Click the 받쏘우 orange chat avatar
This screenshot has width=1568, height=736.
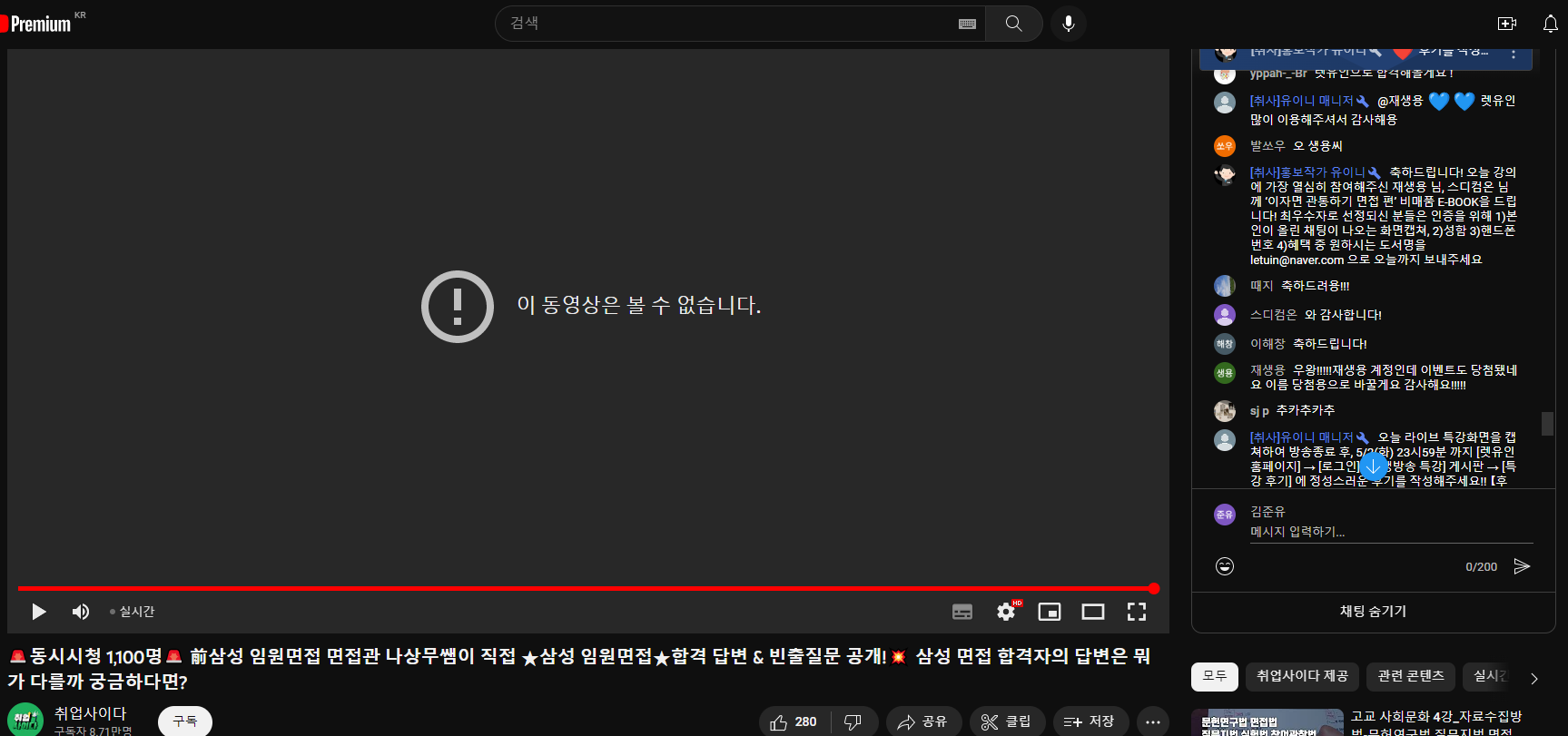1225,146
